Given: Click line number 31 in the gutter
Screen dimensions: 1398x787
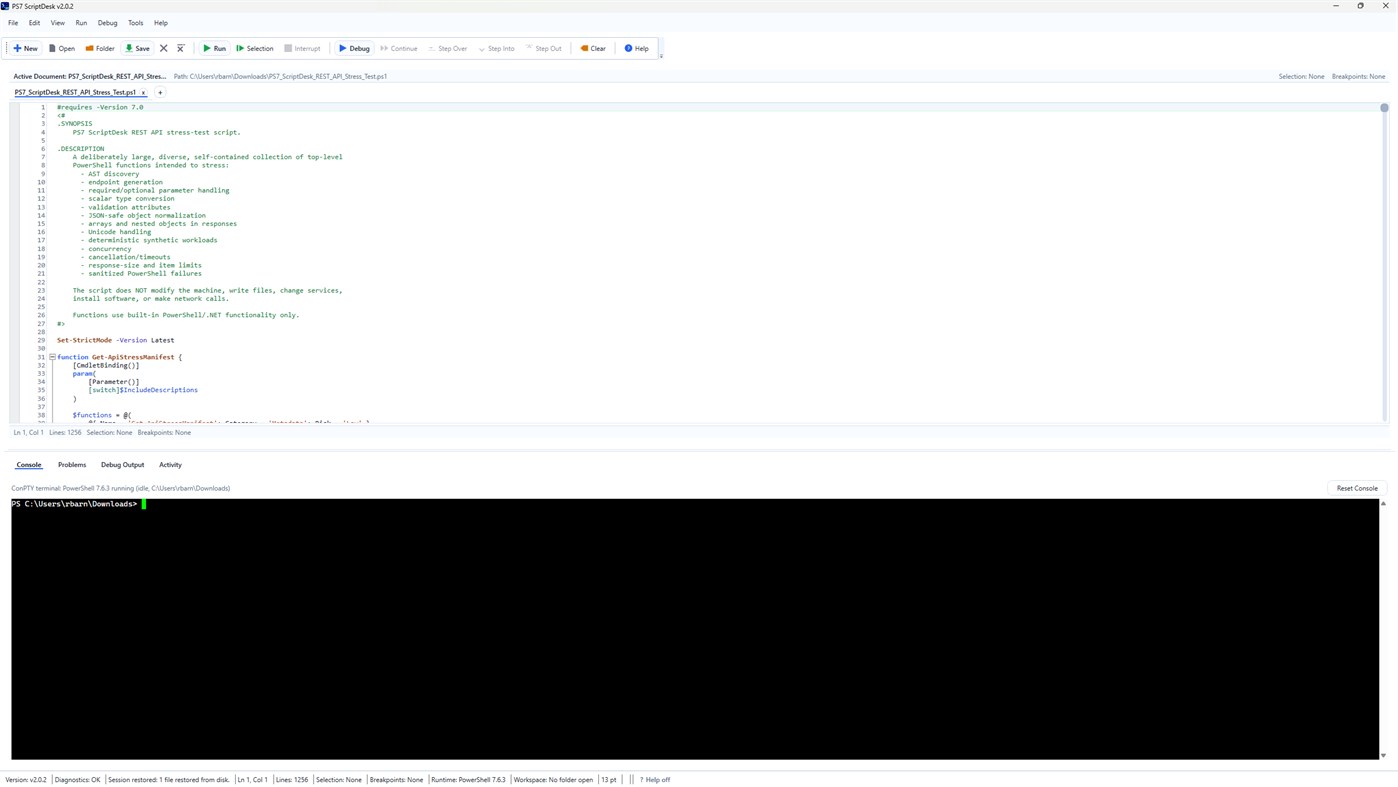Looking at the screenshot, I should [41, 357].
